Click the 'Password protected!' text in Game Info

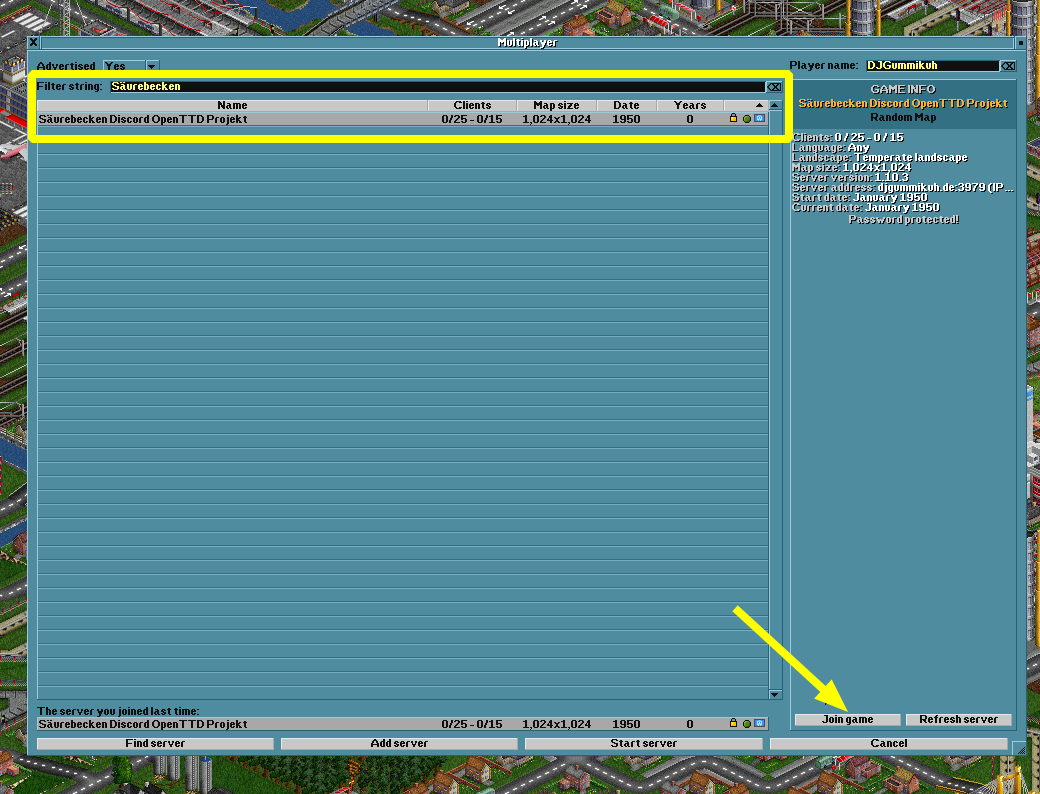903,220
